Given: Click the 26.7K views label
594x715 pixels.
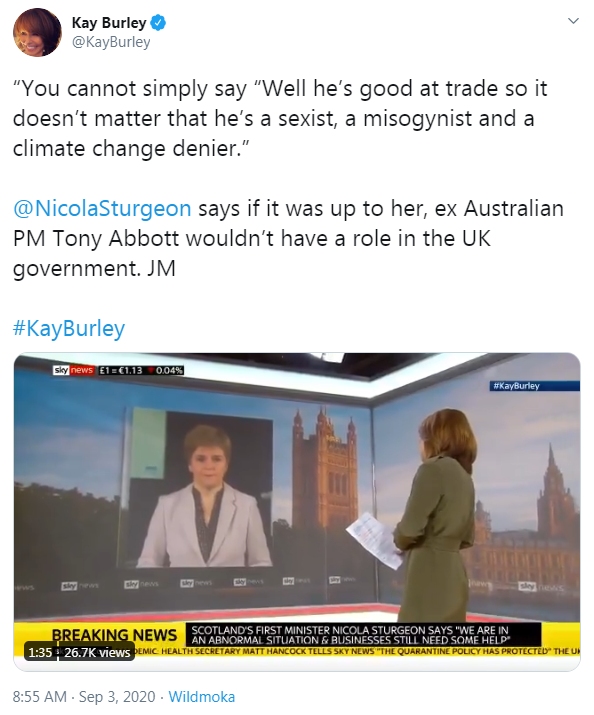Looking at the screenshot, I should point(97,653).
